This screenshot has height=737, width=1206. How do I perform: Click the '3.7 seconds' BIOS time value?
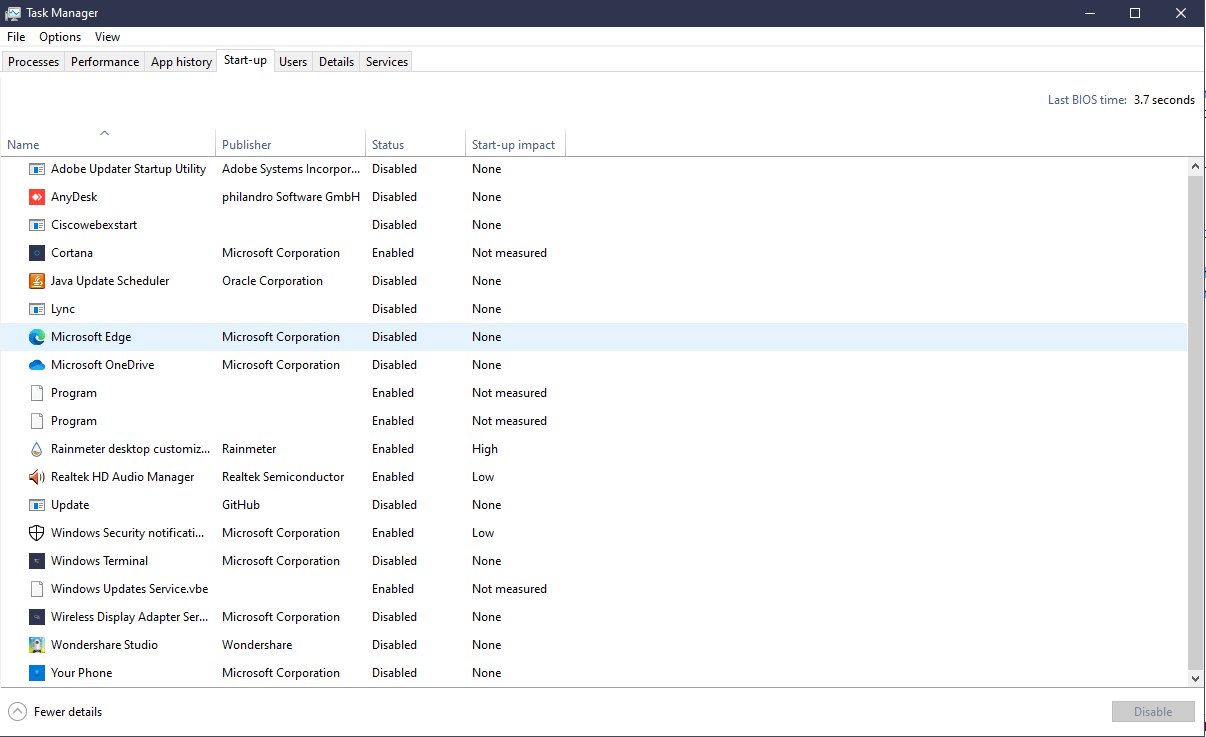[x=1164, y=100]
